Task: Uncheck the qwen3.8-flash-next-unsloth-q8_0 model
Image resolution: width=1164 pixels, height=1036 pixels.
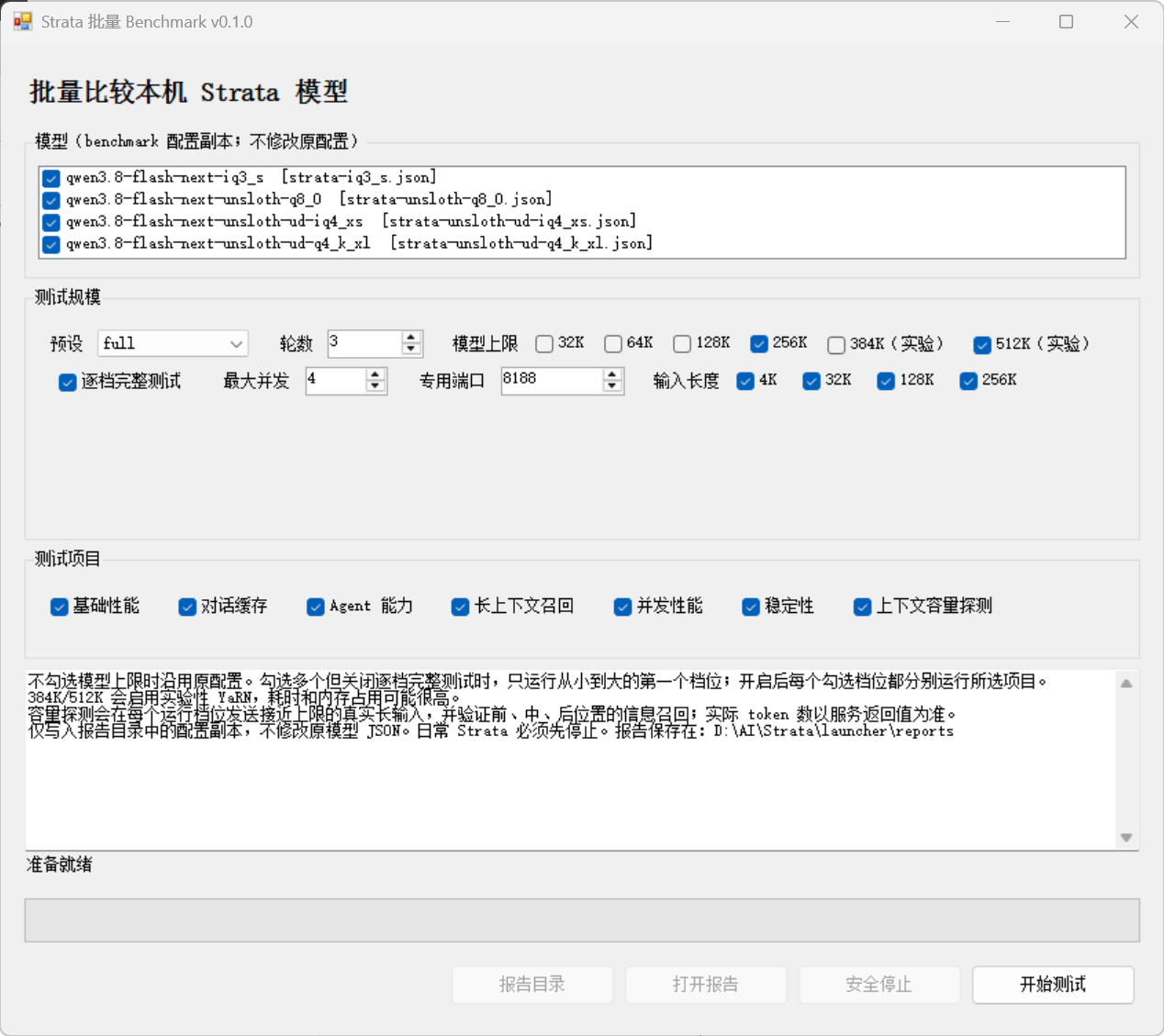Action: pyautogui.click(x=51, y=200)
